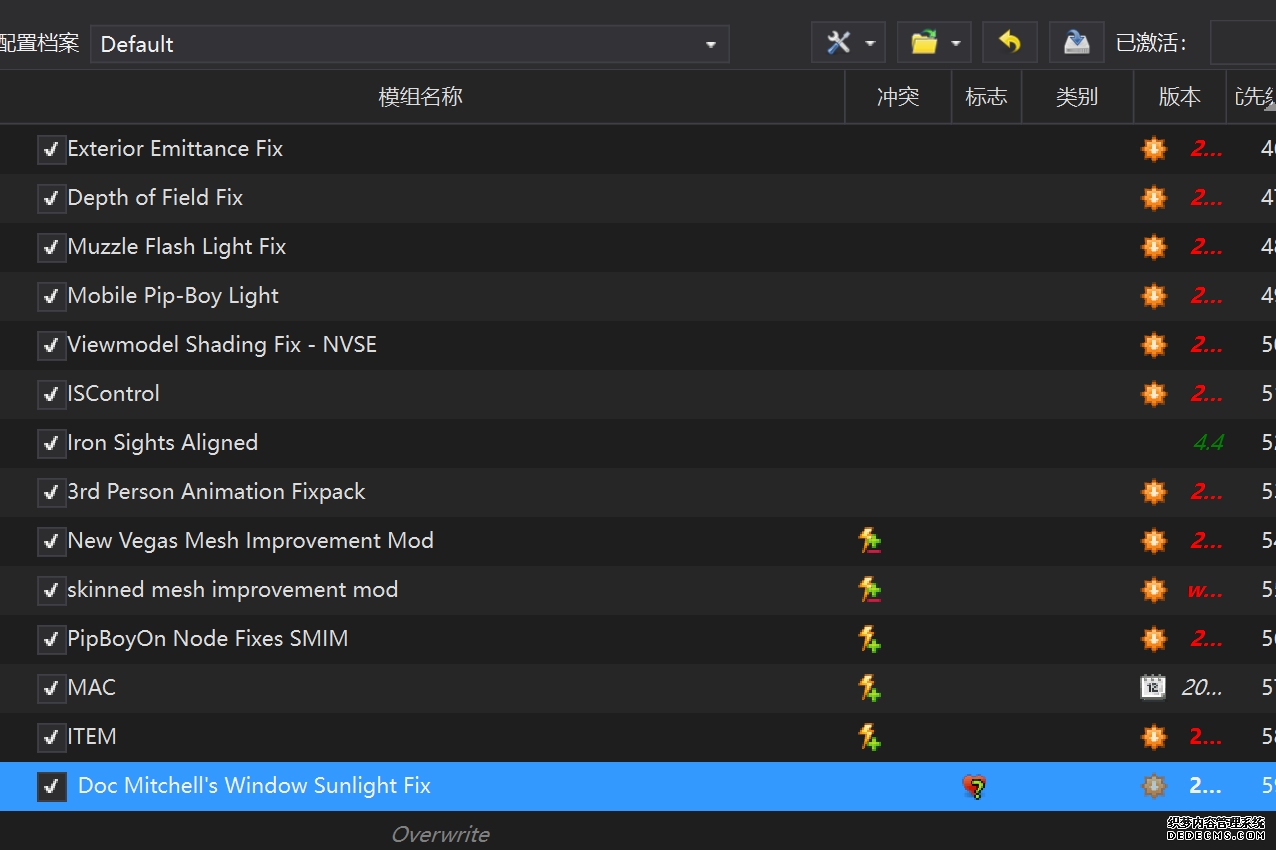Expand the folder menu dropdown arrow
This screenshot has height=850, width=1276.
pos(956,44)
